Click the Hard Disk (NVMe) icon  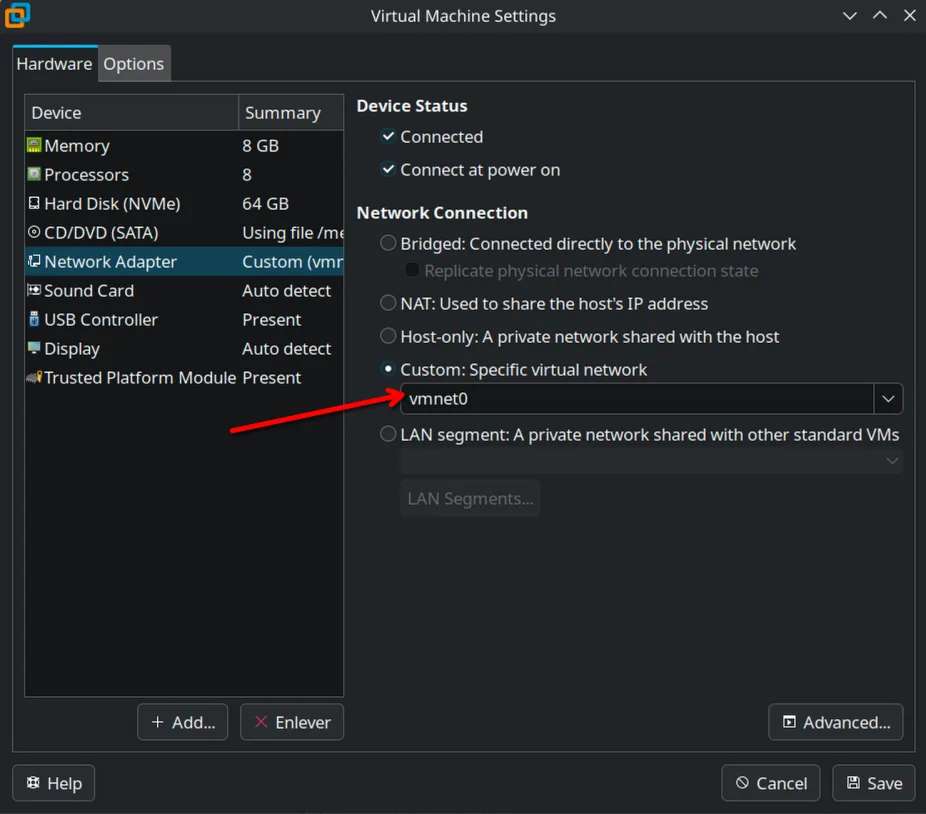[x=34, y=203]
